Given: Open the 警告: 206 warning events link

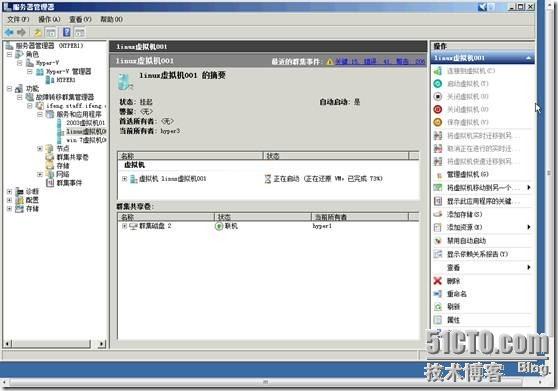Looking at the screenshot, I should [411, 62].
